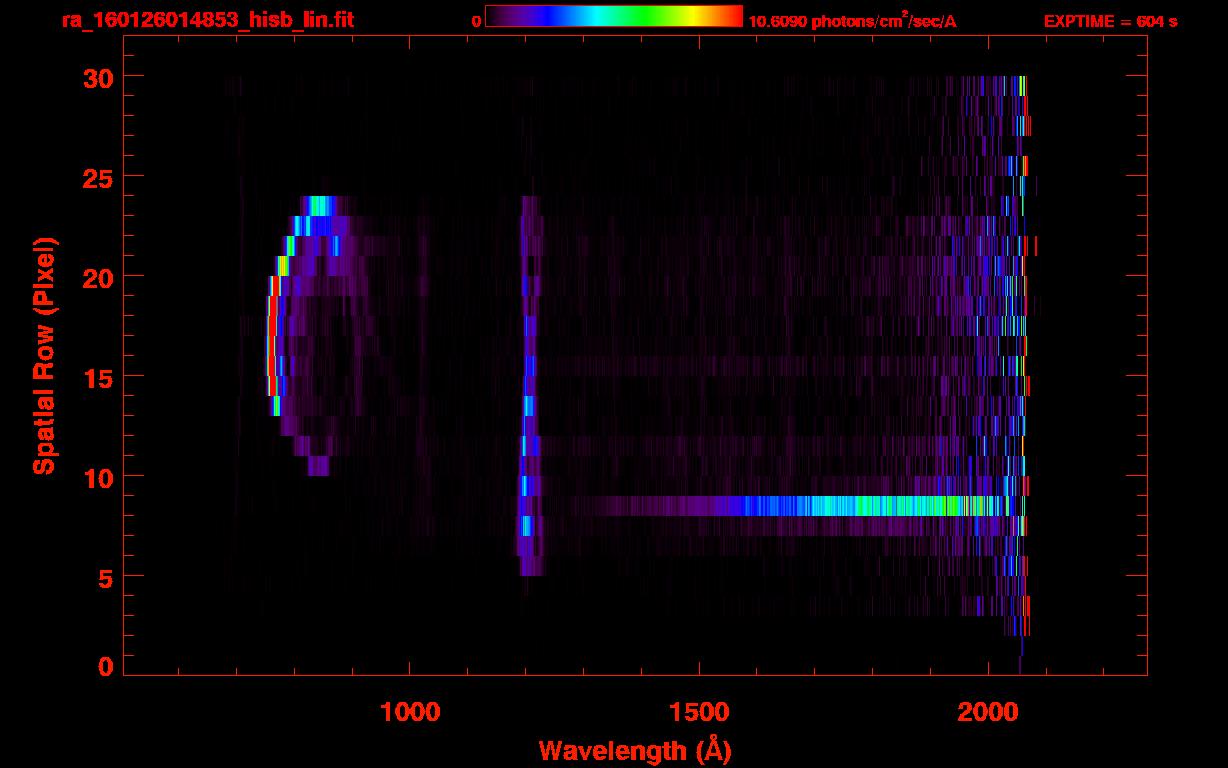Click the Wavelength (Å) axis title
This screenshot has height=768, width=1228.
click(635, 750)
